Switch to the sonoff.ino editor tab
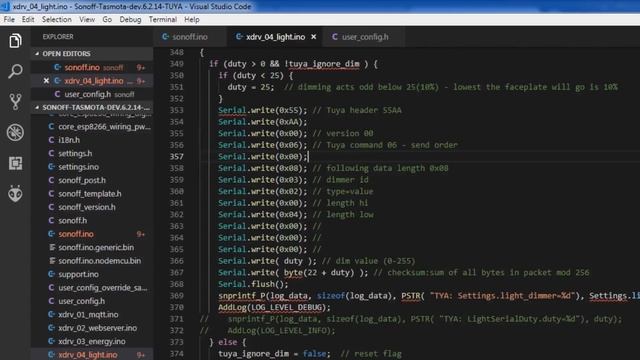 (x=189, y=37)
